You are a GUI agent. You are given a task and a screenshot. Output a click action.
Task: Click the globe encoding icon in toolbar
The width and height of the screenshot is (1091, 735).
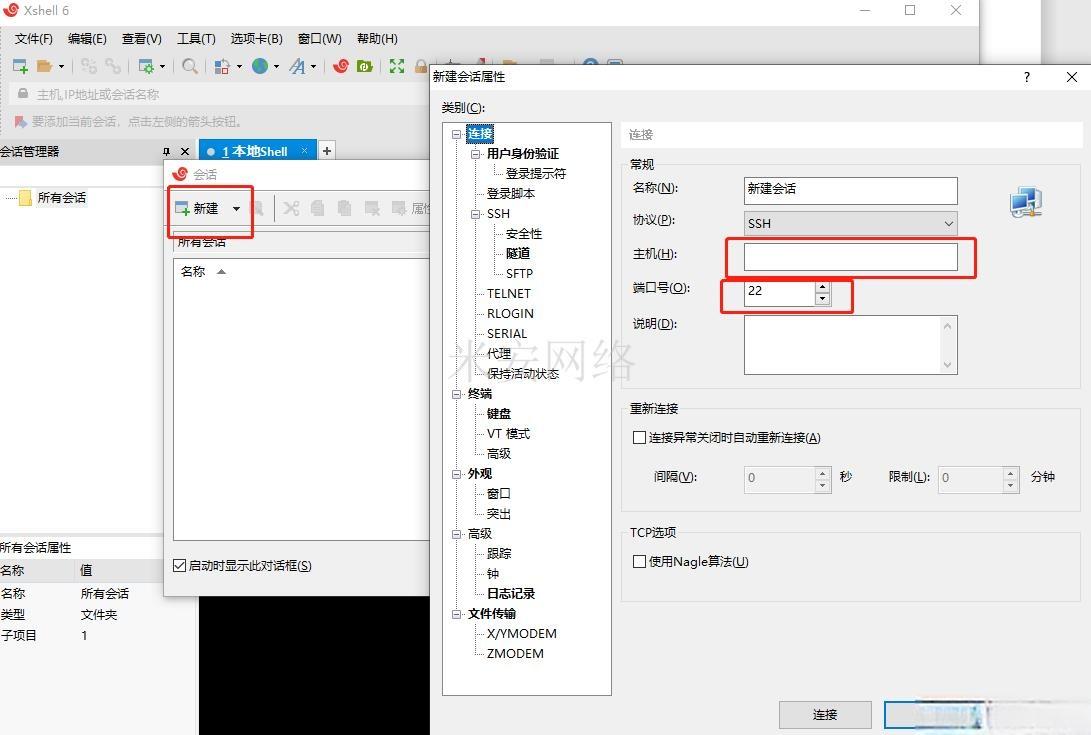click(260, 66)
